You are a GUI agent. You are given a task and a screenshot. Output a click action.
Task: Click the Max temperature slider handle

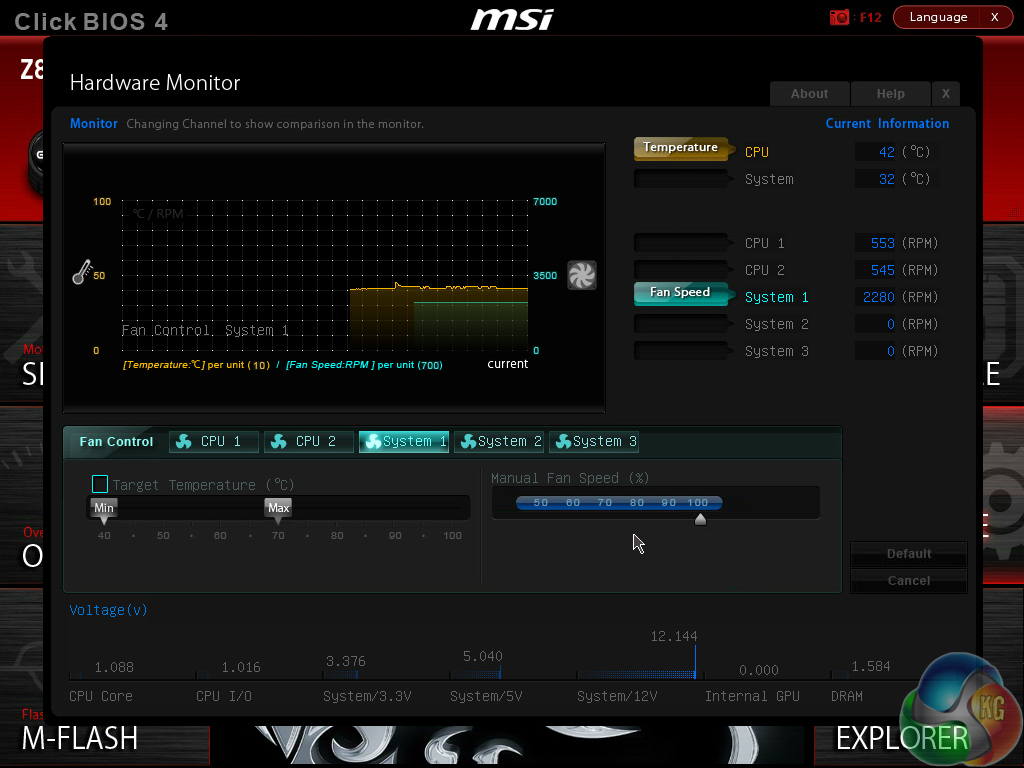[x=278, y=510]
